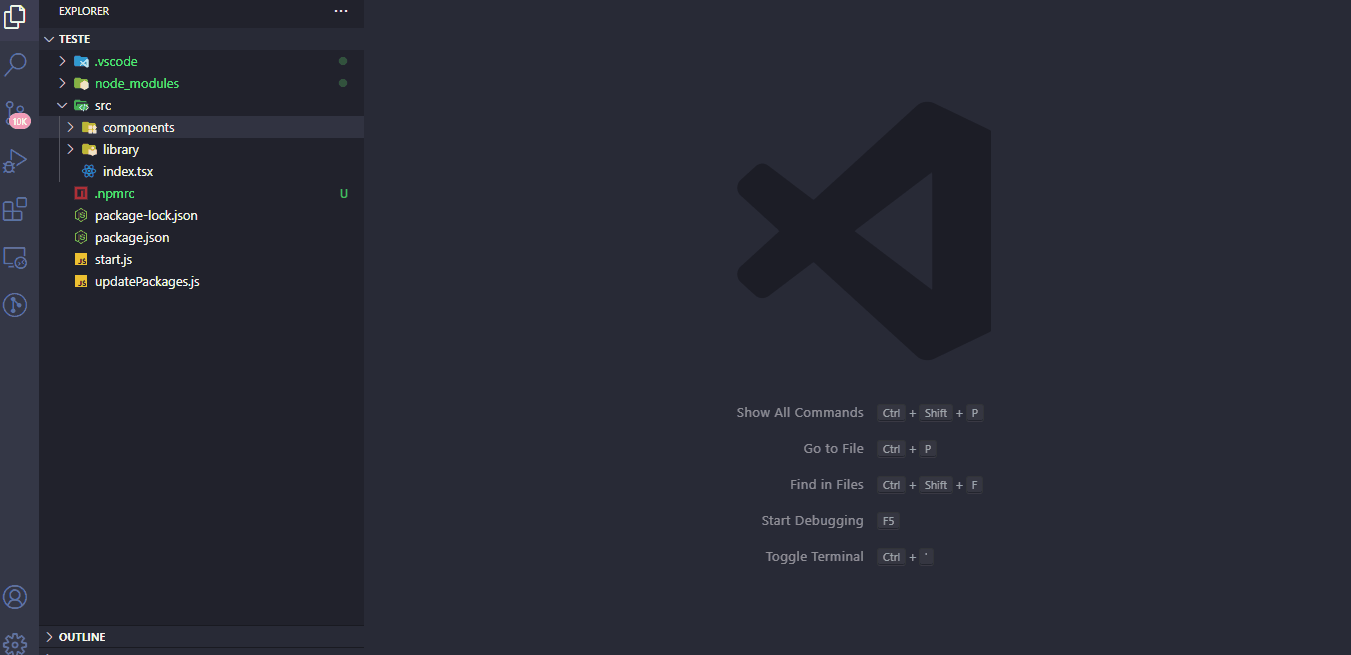The width and height of the screenshot is (1351, 655).
Task: Collapse the TESTE root folder chevron
Action: coord(49,39)
